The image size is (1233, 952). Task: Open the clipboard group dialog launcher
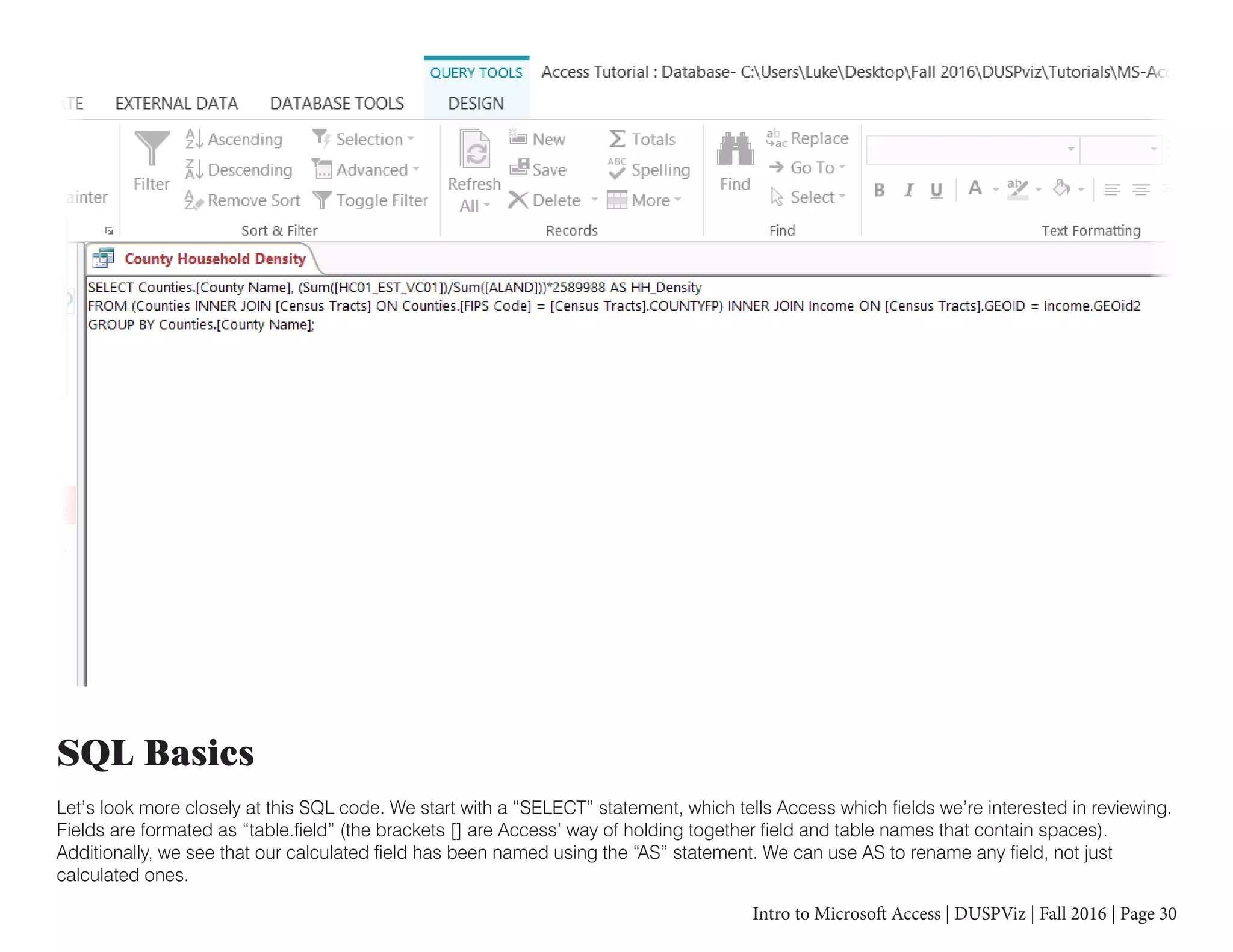tap(109, 230)
